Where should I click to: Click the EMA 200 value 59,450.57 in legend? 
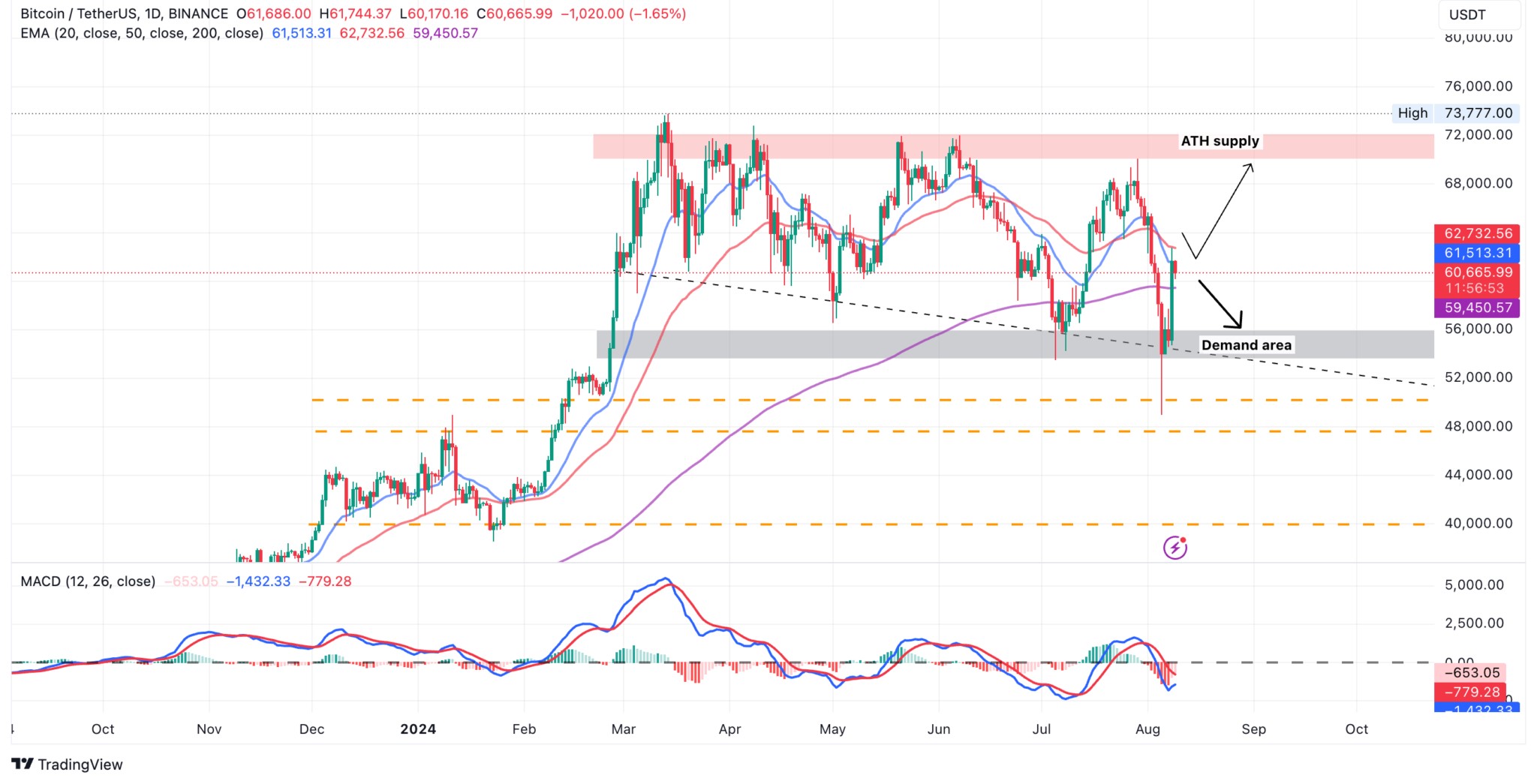point(445,33)
